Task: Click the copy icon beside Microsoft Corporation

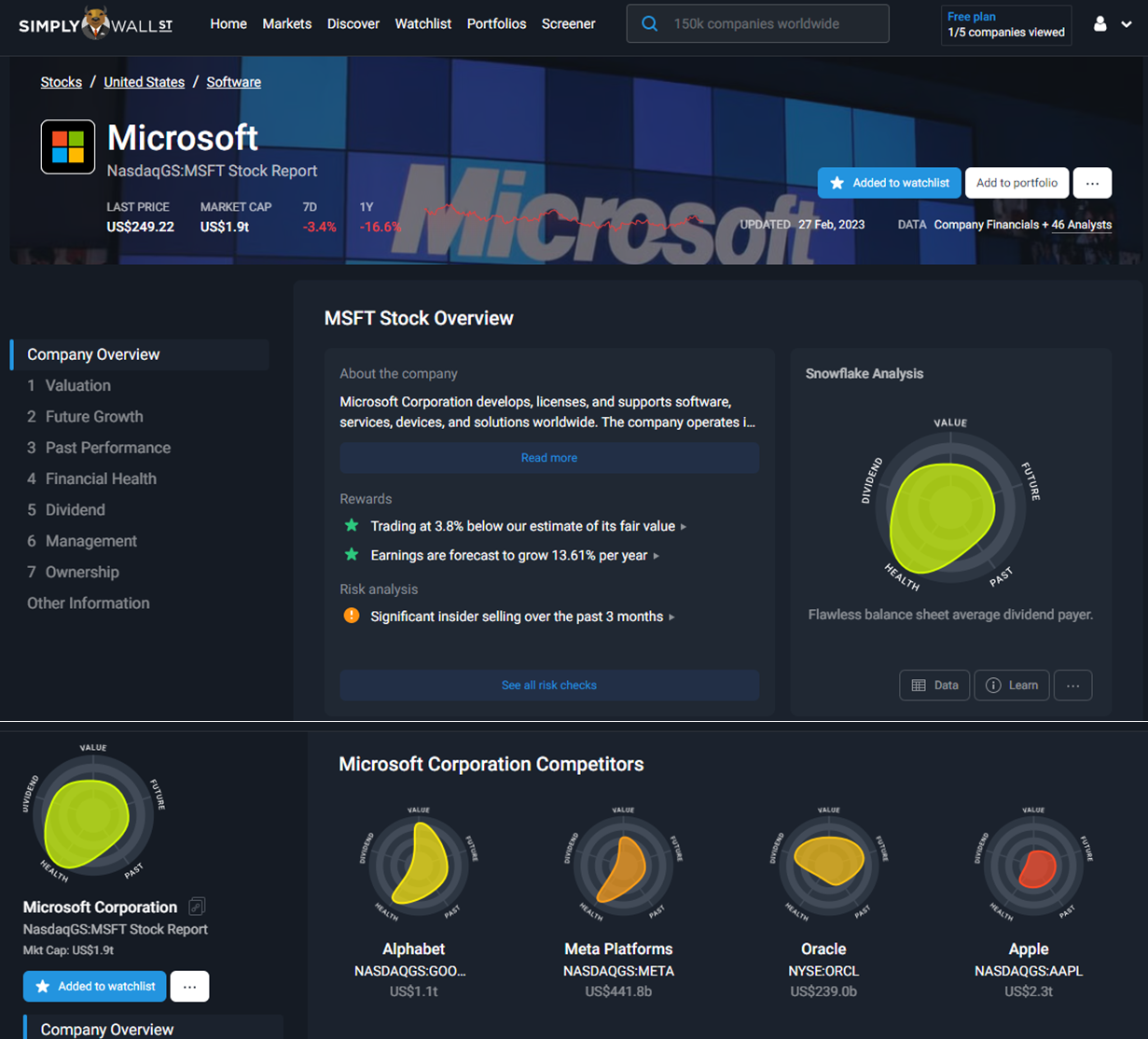Action: point(197,907)
